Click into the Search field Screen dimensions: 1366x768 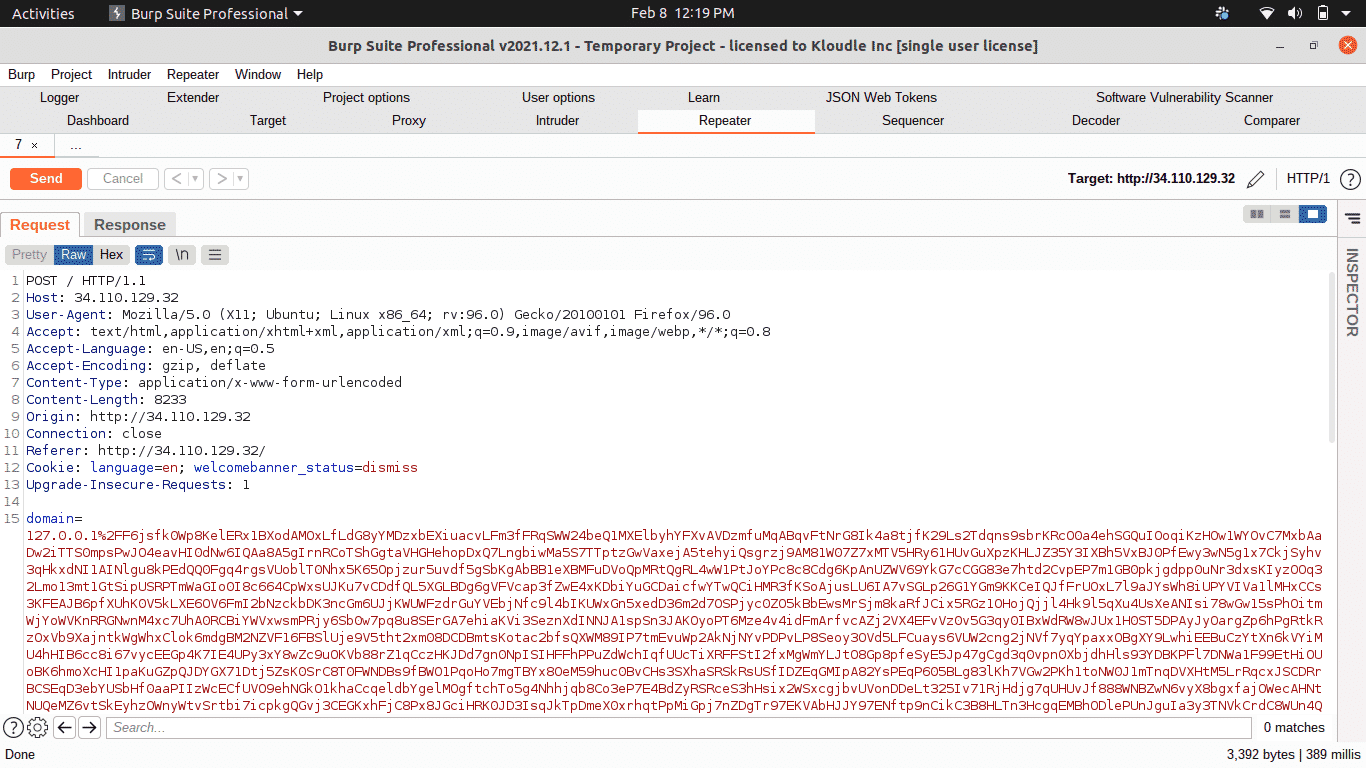pos(678,728)
